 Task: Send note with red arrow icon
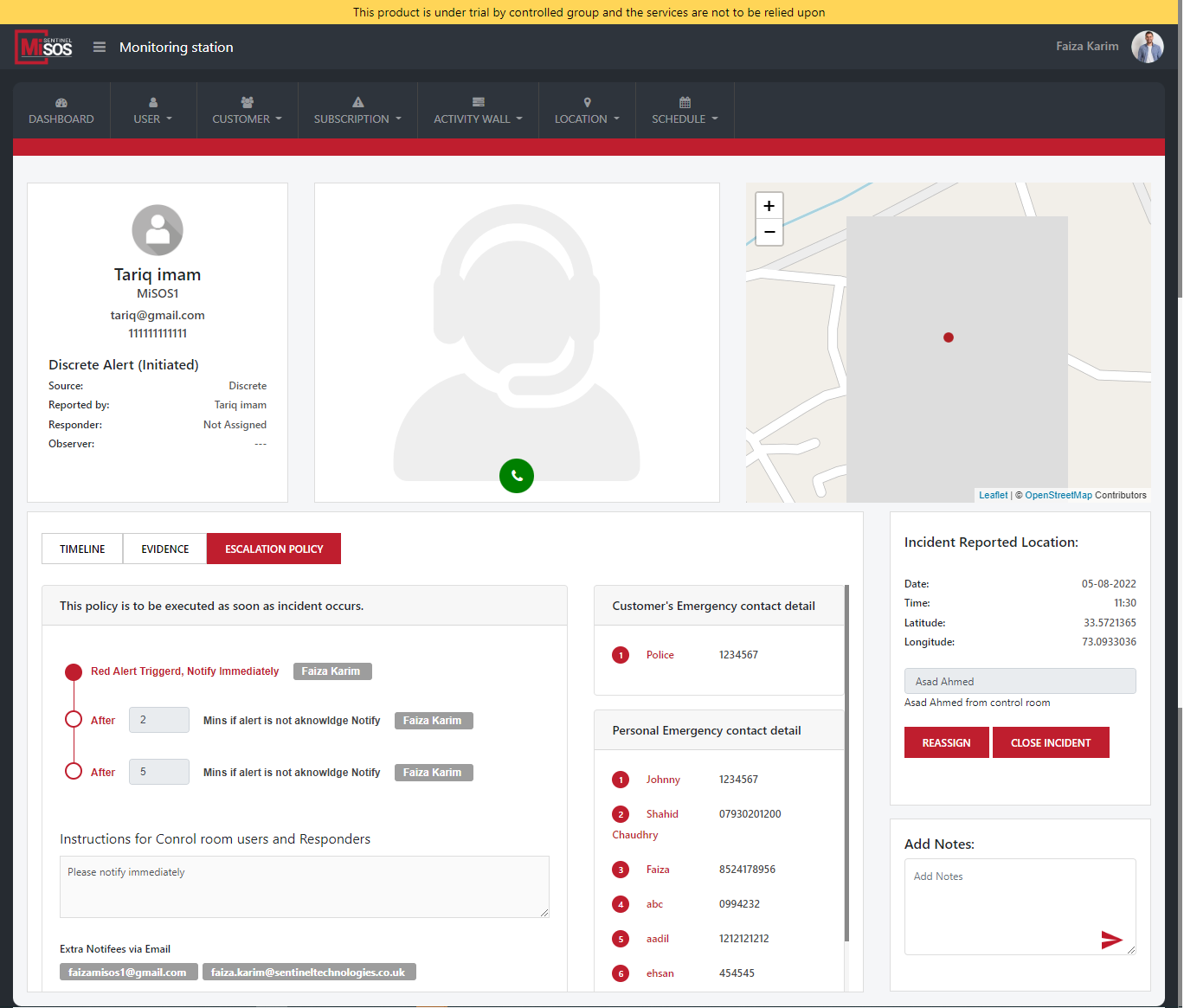(x=1111, y=940)
